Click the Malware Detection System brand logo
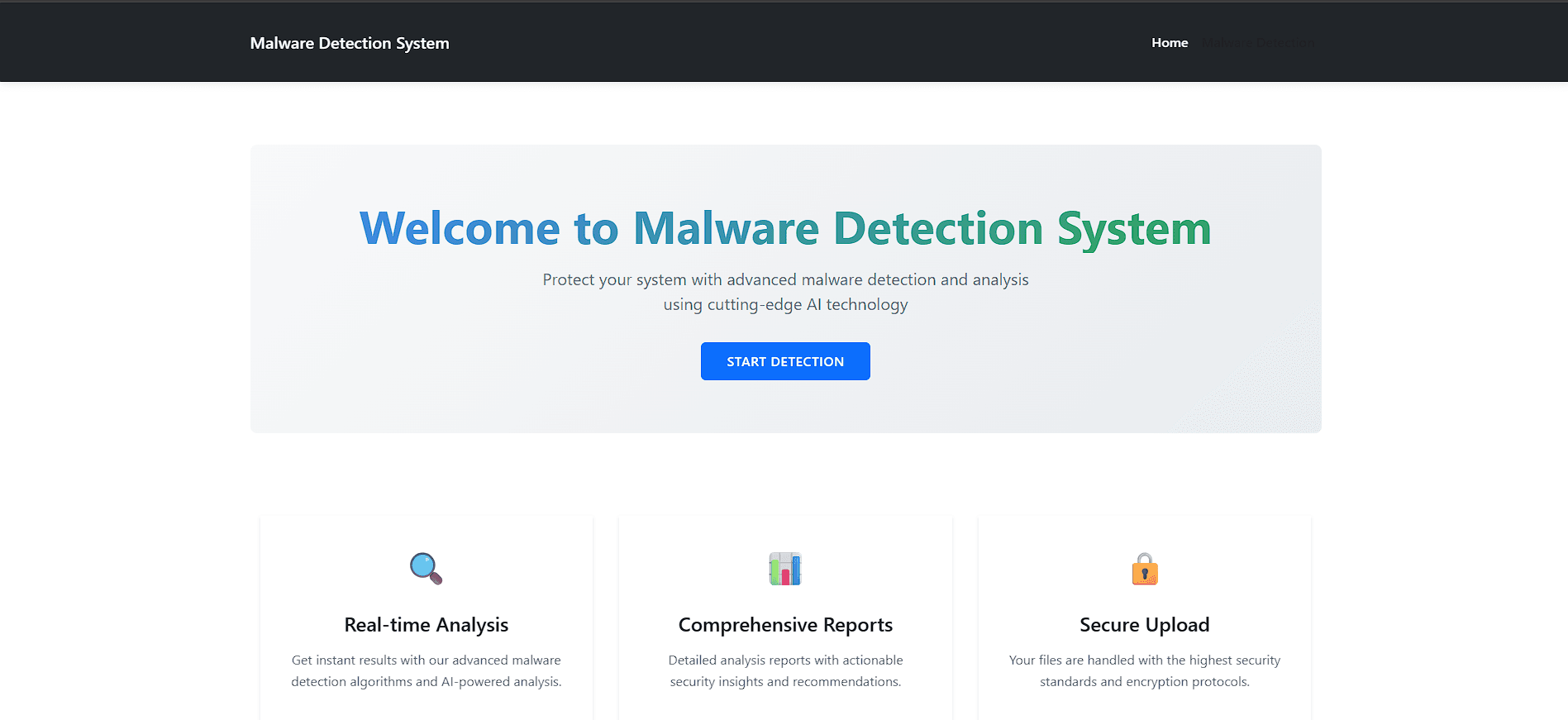This screenshot has height=720, width=1568. tap(350, 43)
